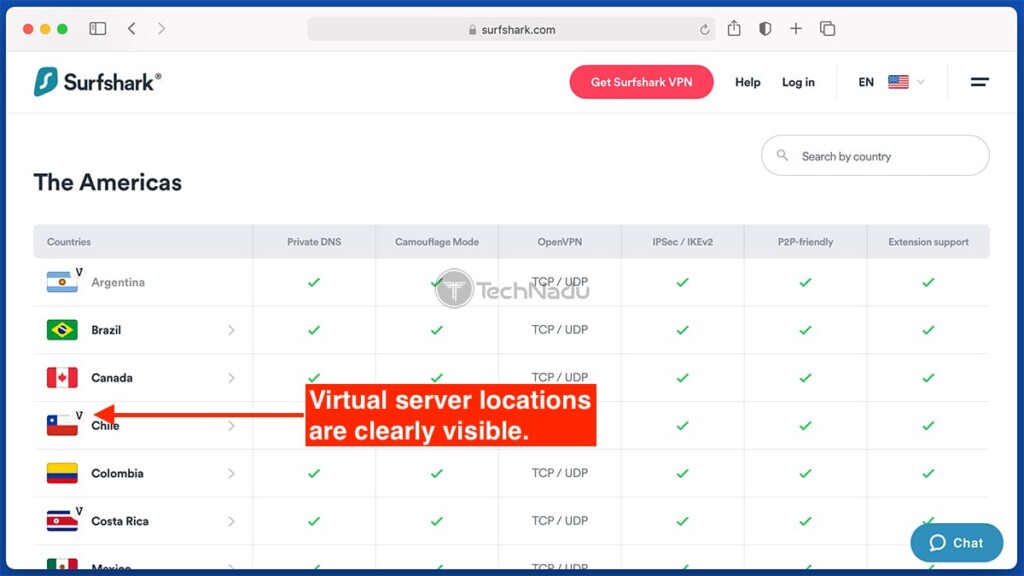Click Argentina's Extension support checkmark
Image resolution: width=1024 pixels, height=576 pixels.
point(928,283)
